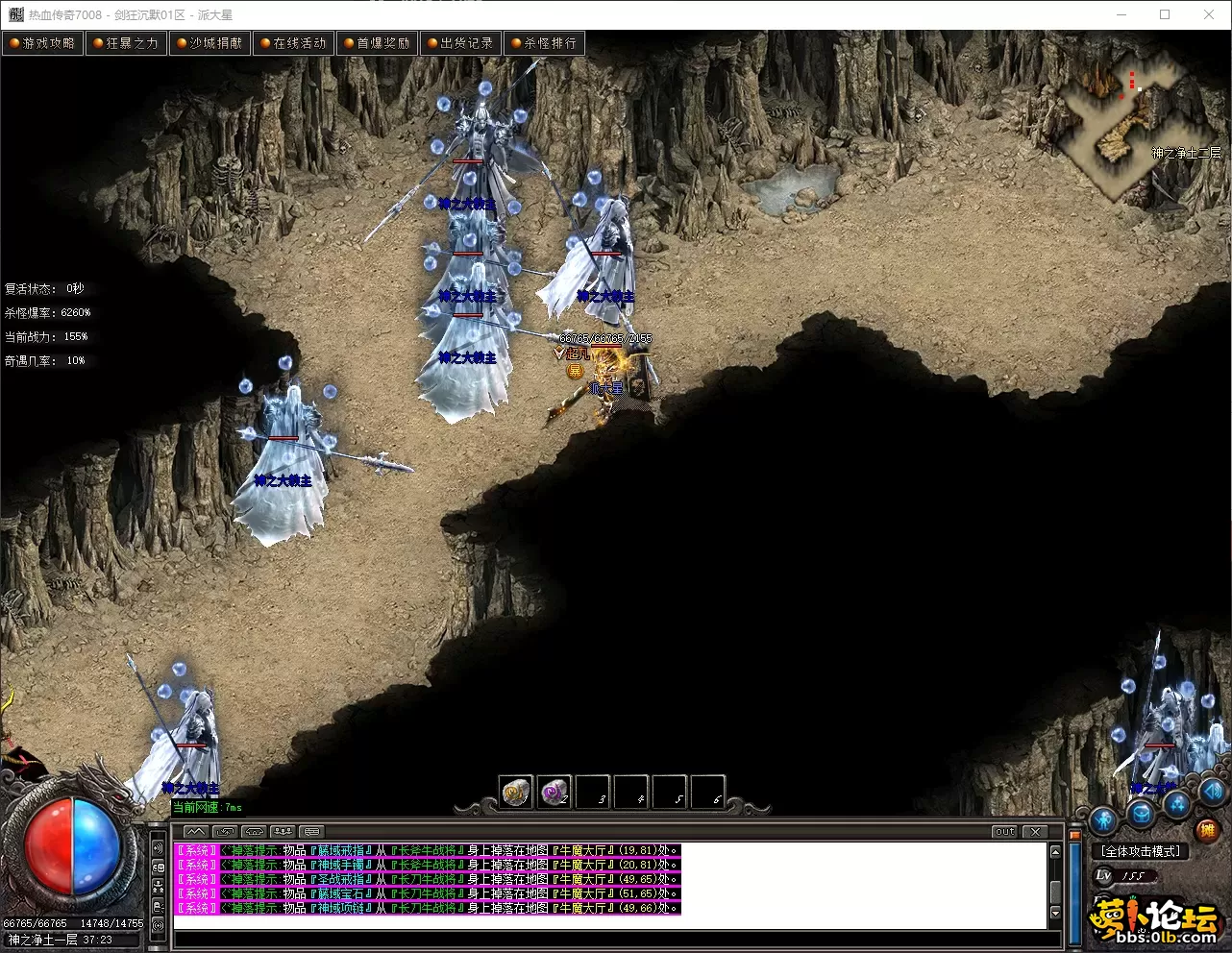Click the drop message mentioning 神域项链

427,908
